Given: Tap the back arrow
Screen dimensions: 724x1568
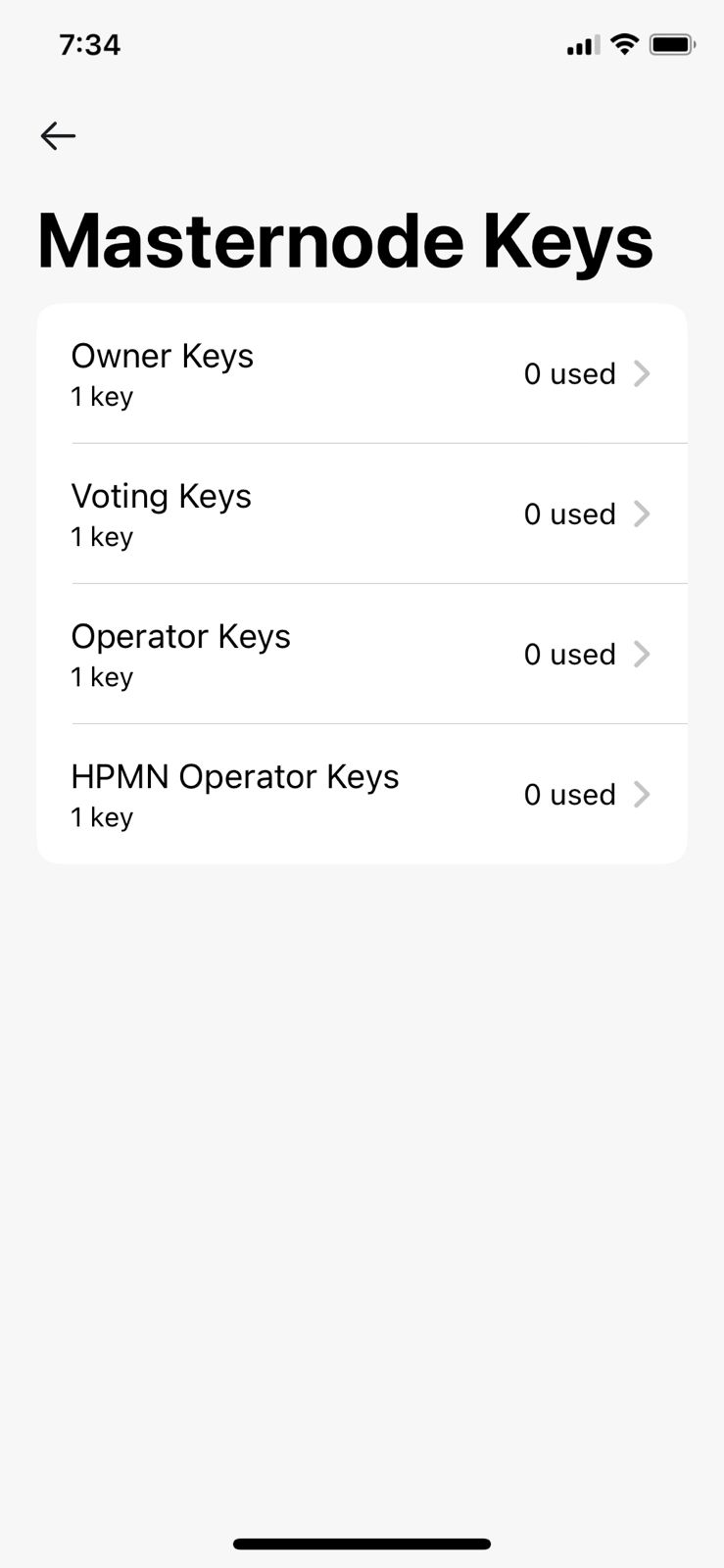Looking at the screenshot, I should click(x=58, y=135).
